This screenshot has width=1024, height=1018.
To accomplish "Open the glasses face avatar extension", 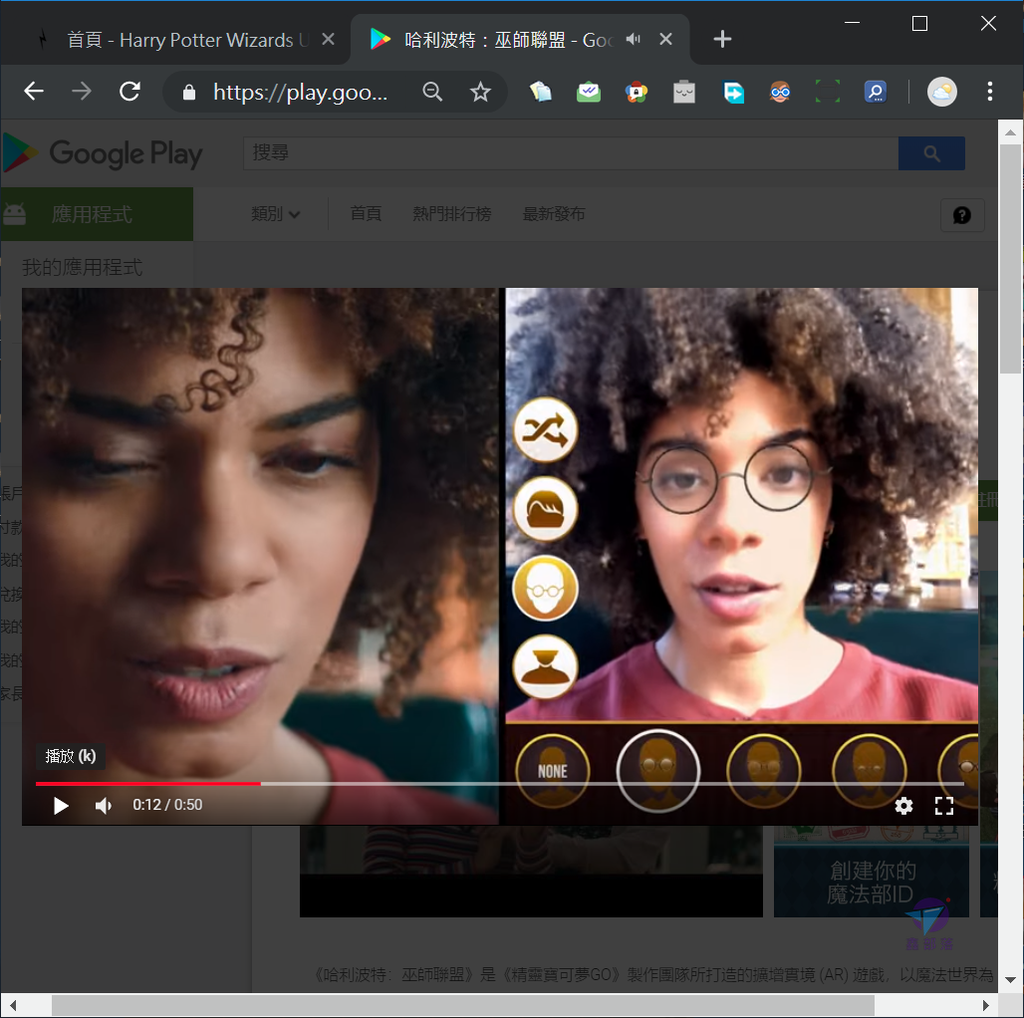I will 780,91.
